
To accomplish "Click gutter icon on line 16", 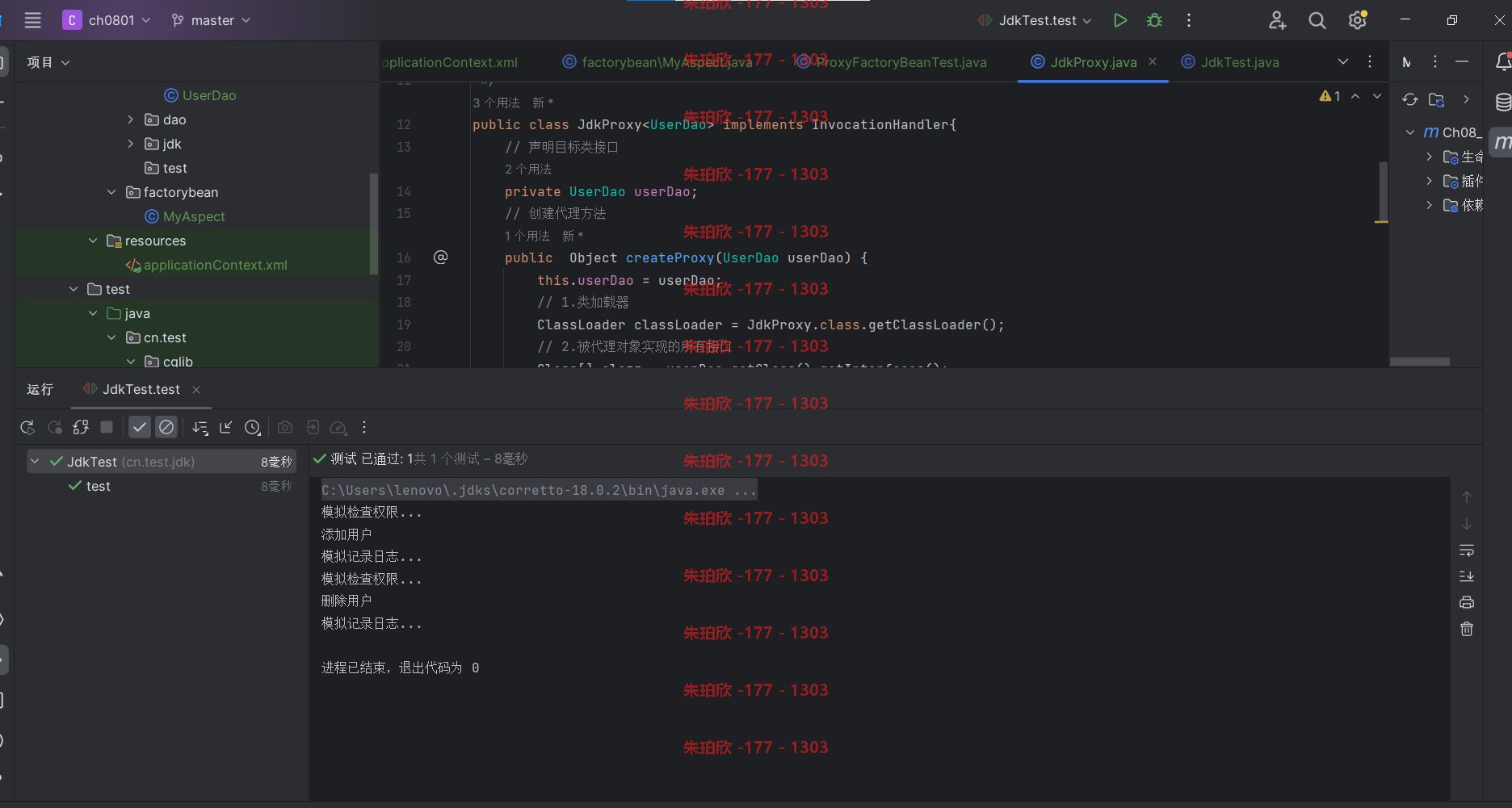I will click(440, 257).
